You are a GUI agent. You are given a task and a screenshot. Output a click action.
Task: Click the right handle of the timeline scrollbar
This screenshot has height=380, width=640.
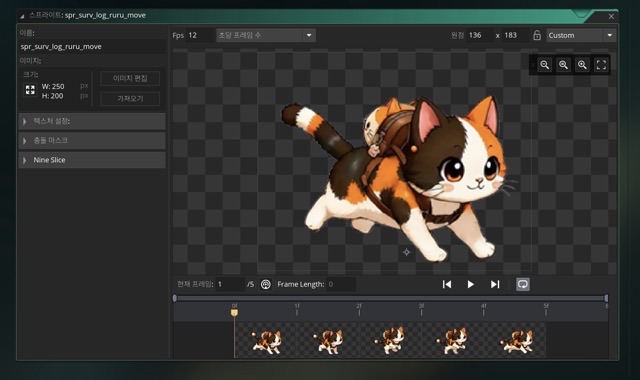click(606, 298)
